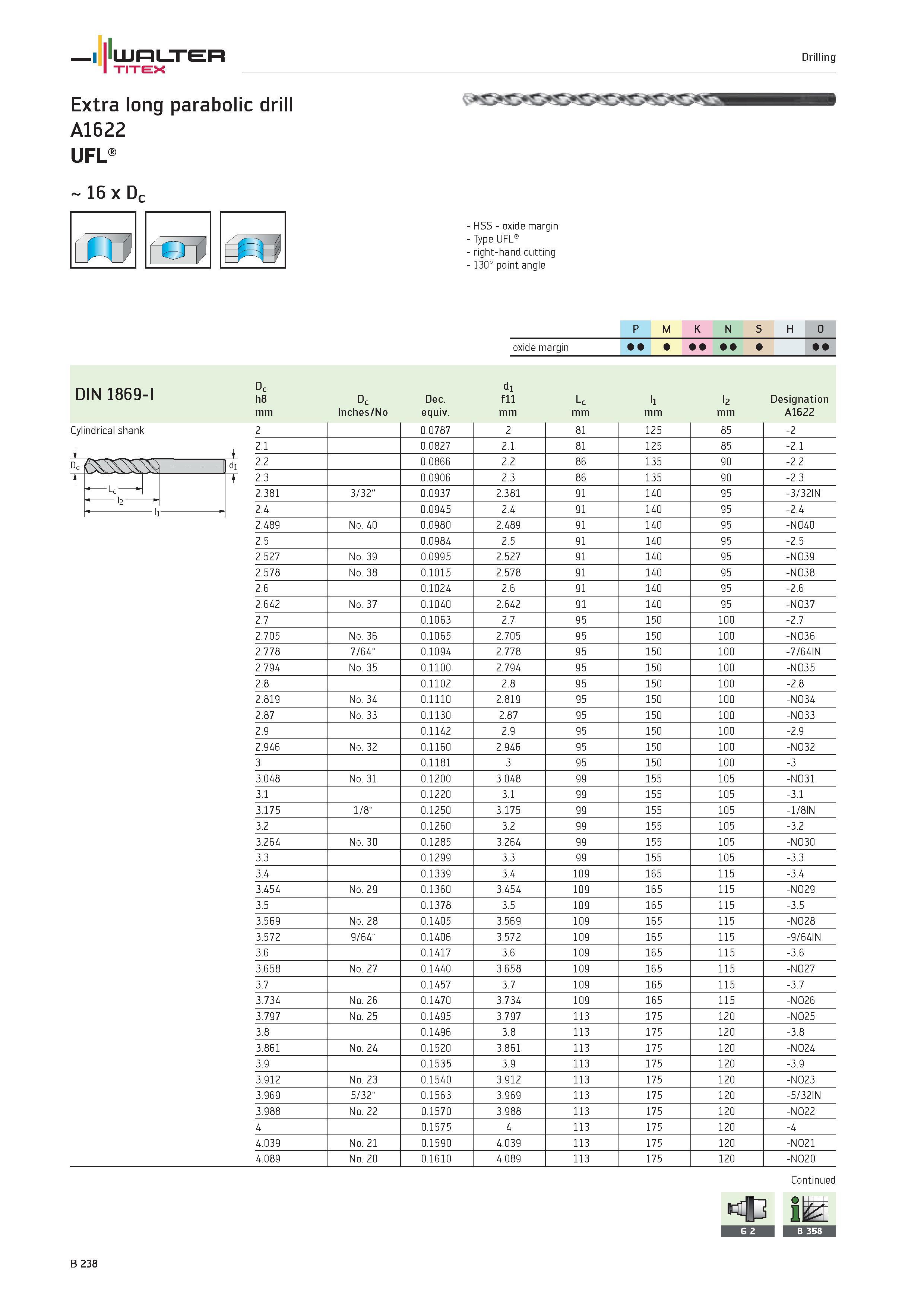Select the designation cell "-NO35"
The height and width of the screenshot is (1307, 924).
800,668
